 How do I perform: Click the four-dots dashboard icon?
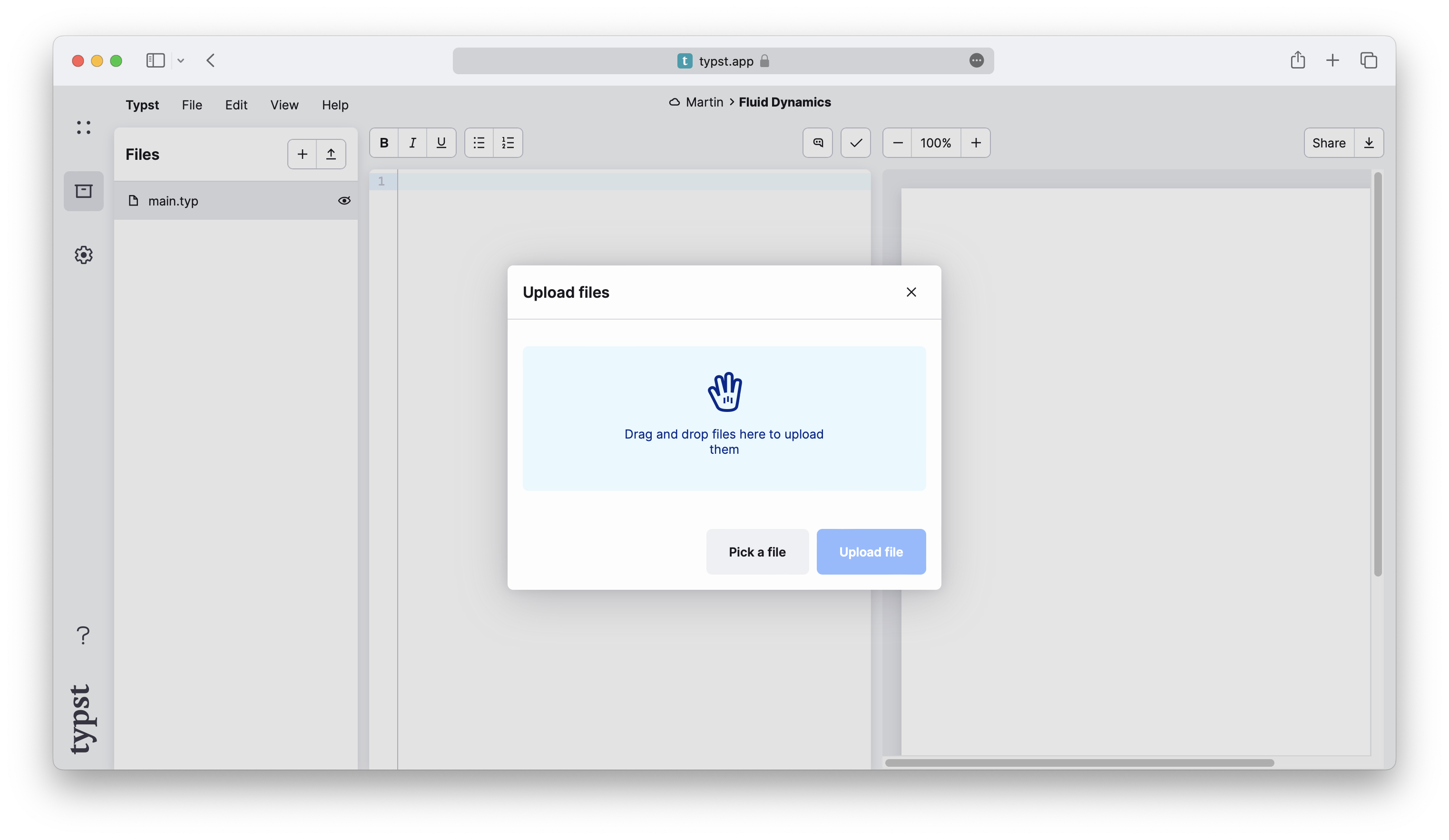click(x=84, y=127)
